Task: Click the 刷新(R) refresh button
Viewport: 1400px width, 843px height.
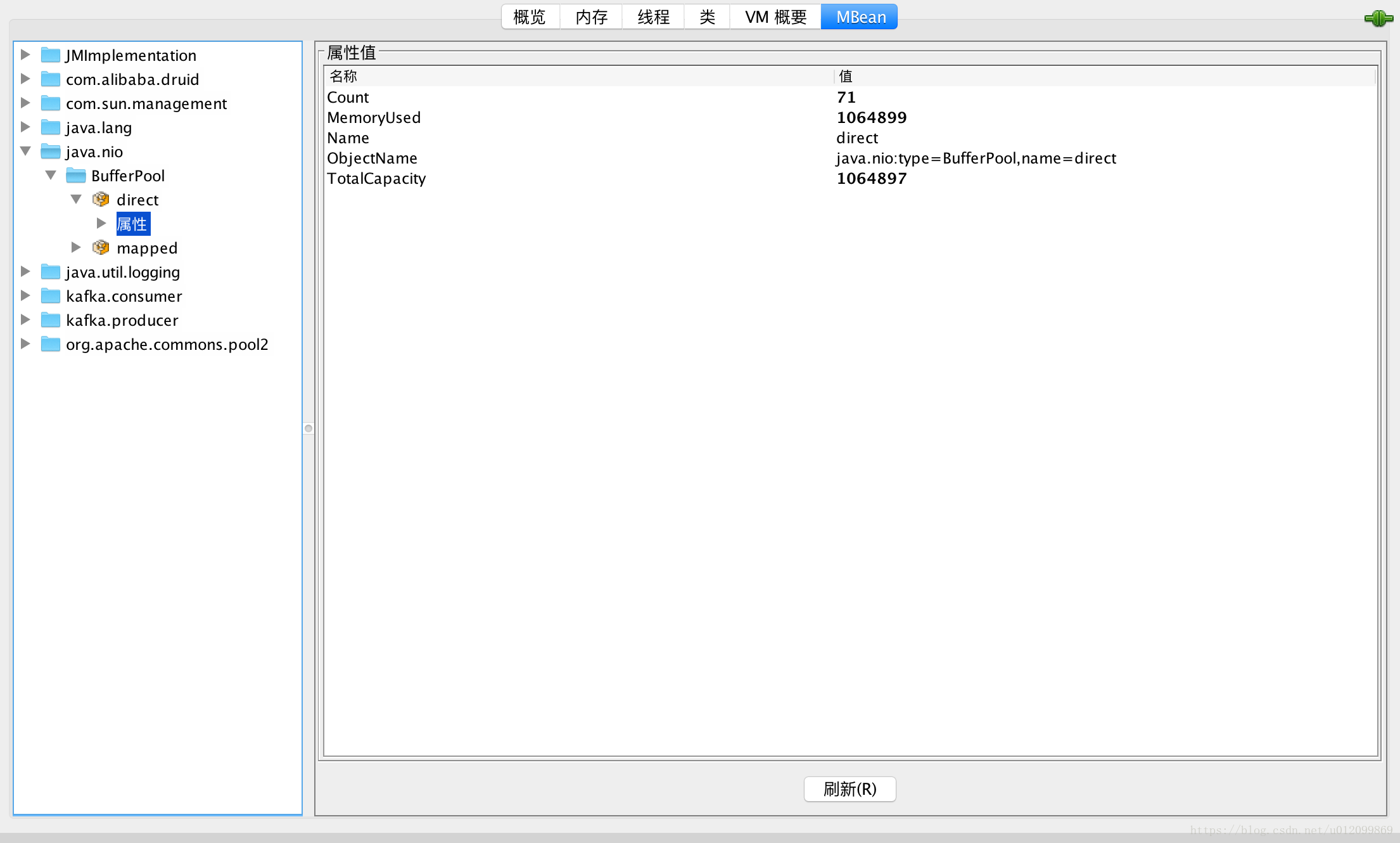Action: point(850,789)
